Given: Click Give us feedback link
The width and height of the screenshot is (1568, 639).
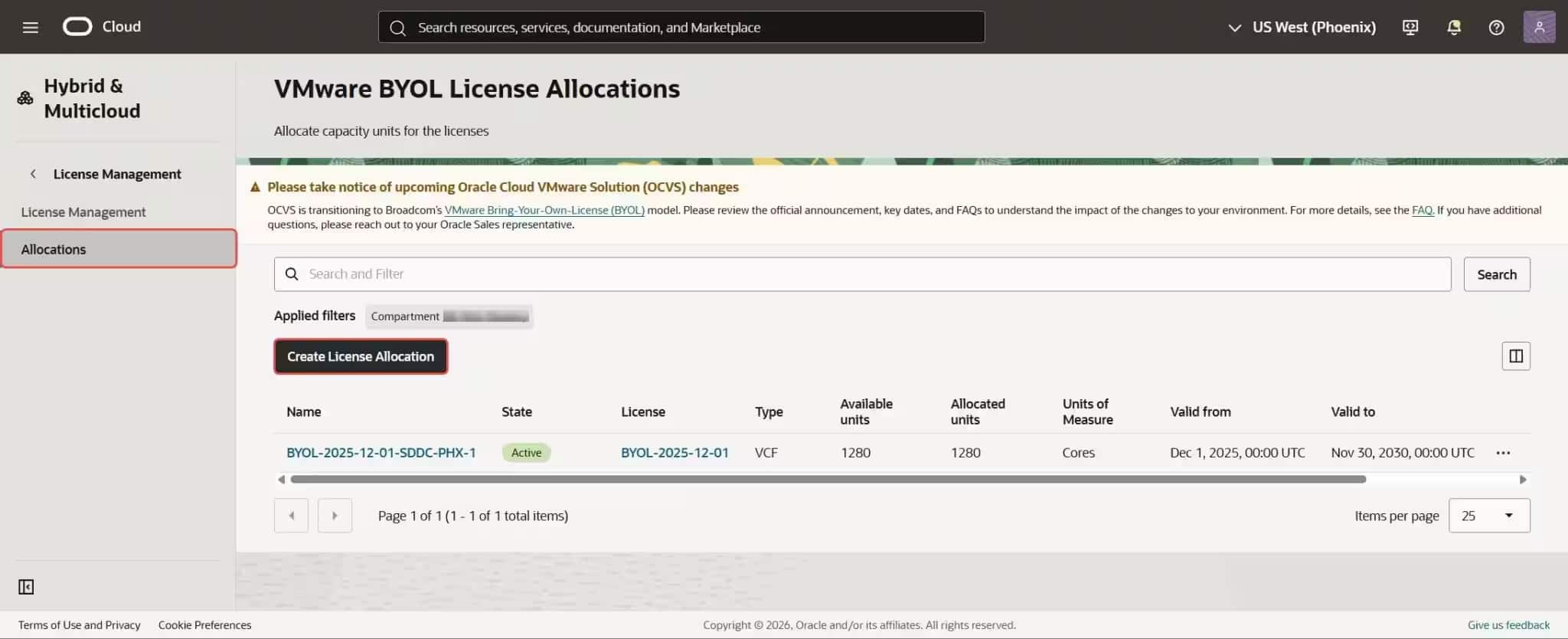Looking at the screenshot, I should (x=1508, y=625).
